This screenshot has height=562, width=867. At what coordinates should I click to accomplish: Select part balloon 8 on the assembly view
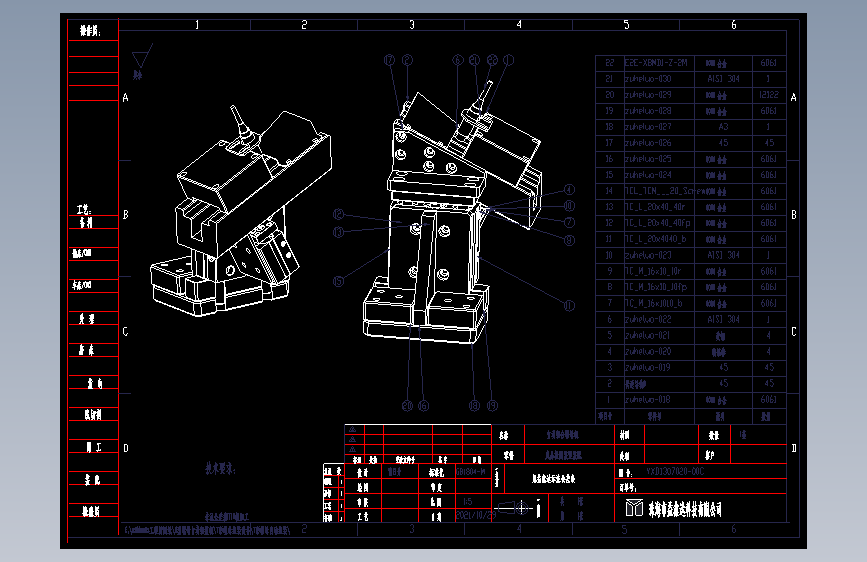[x=569, y=240]
